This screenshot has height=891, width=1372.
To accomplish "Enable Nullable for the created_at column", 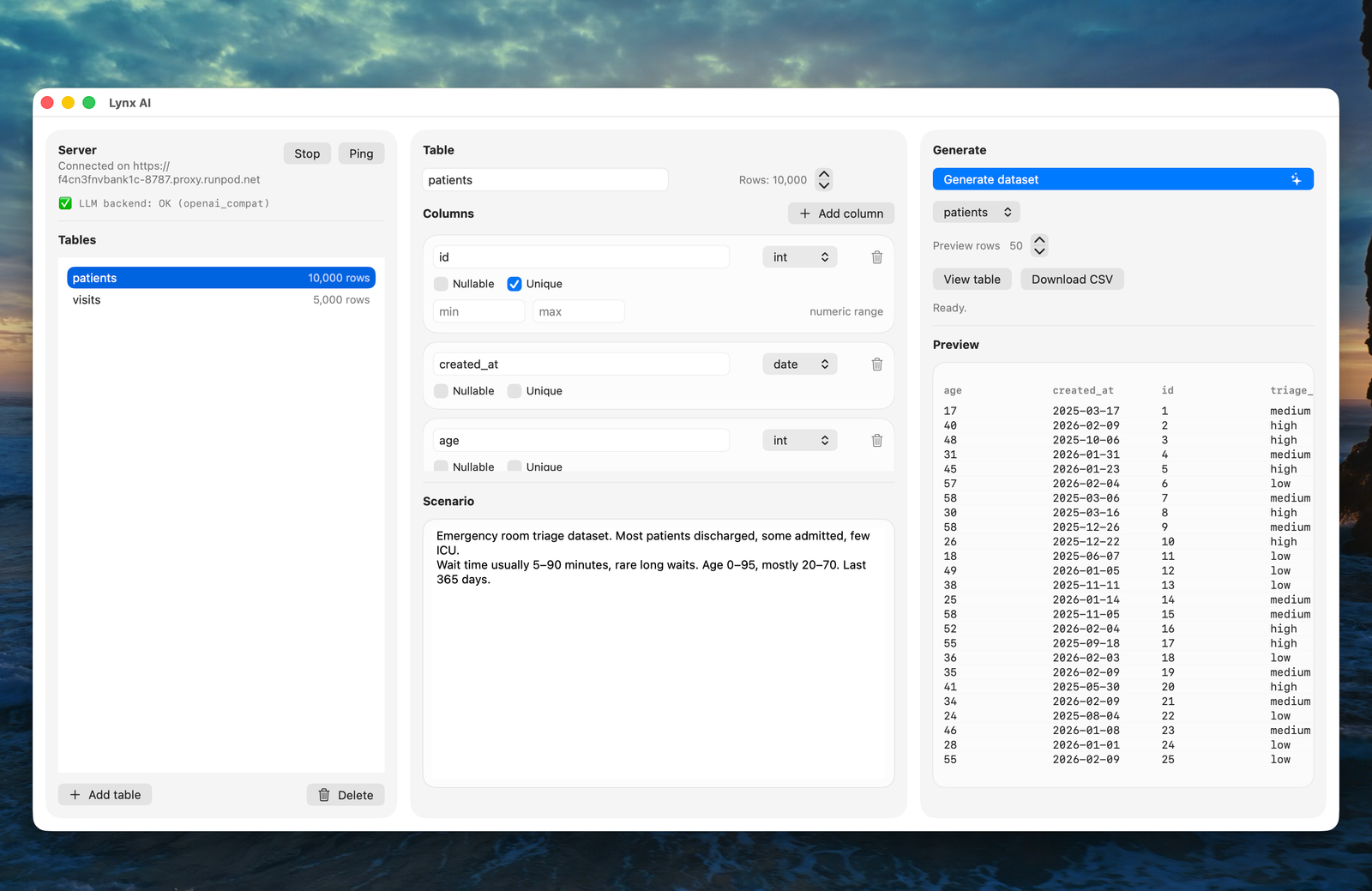I will coord(441,390).
